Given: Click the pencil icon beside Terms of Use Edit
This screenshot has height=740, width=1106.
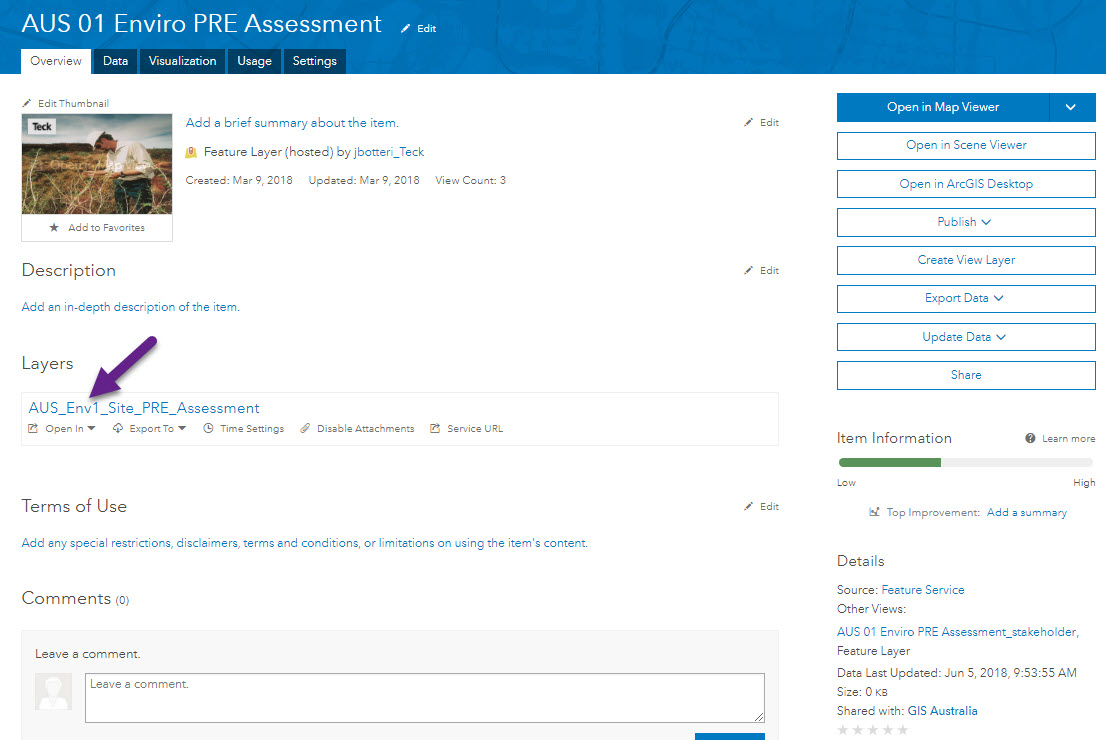Looking at the screenshot, I should (x=748, y=506).
